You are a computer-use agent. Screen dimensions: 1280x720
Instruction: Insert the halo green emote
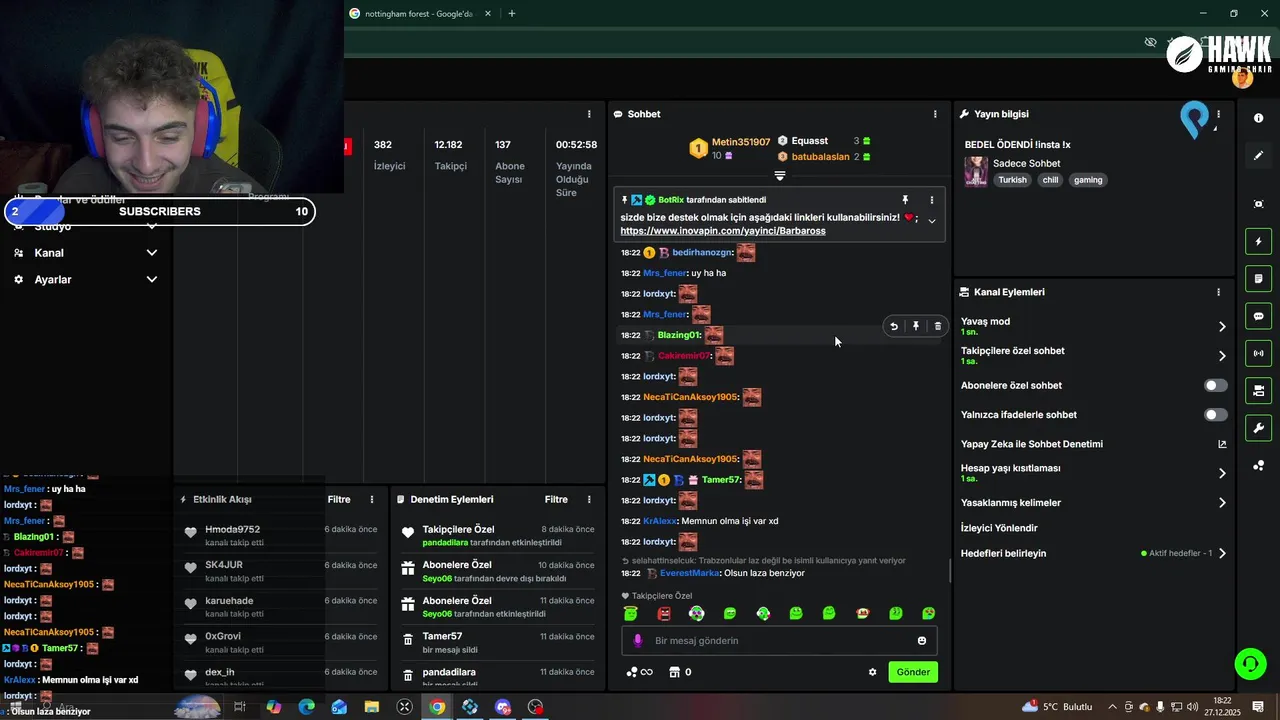tap(631, 613)
